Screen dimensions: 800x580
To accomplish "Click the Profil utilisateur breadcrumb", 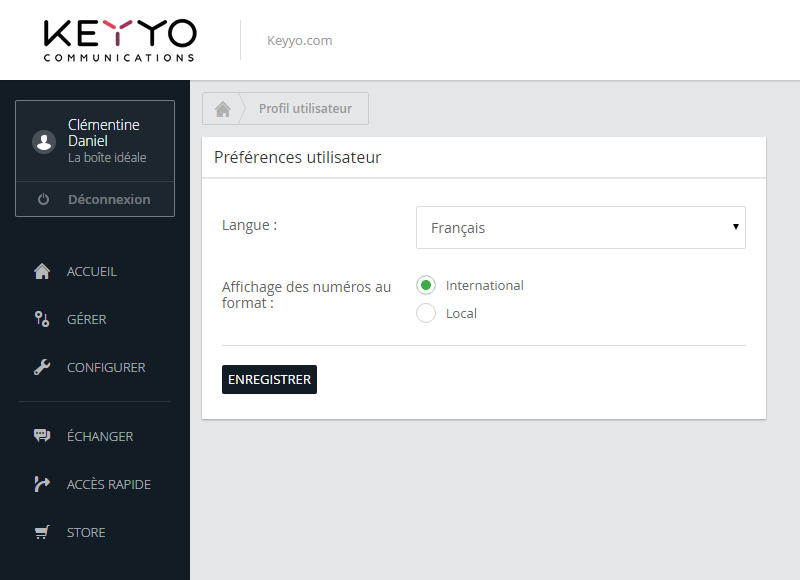I will pyautogui.click(x=305, y=109).
